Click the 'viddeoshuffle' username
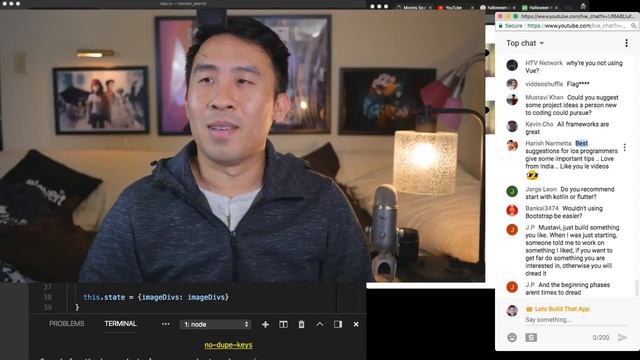Image resolution: width=640 pixels, height=360 pixels. [x=544, y=84]
